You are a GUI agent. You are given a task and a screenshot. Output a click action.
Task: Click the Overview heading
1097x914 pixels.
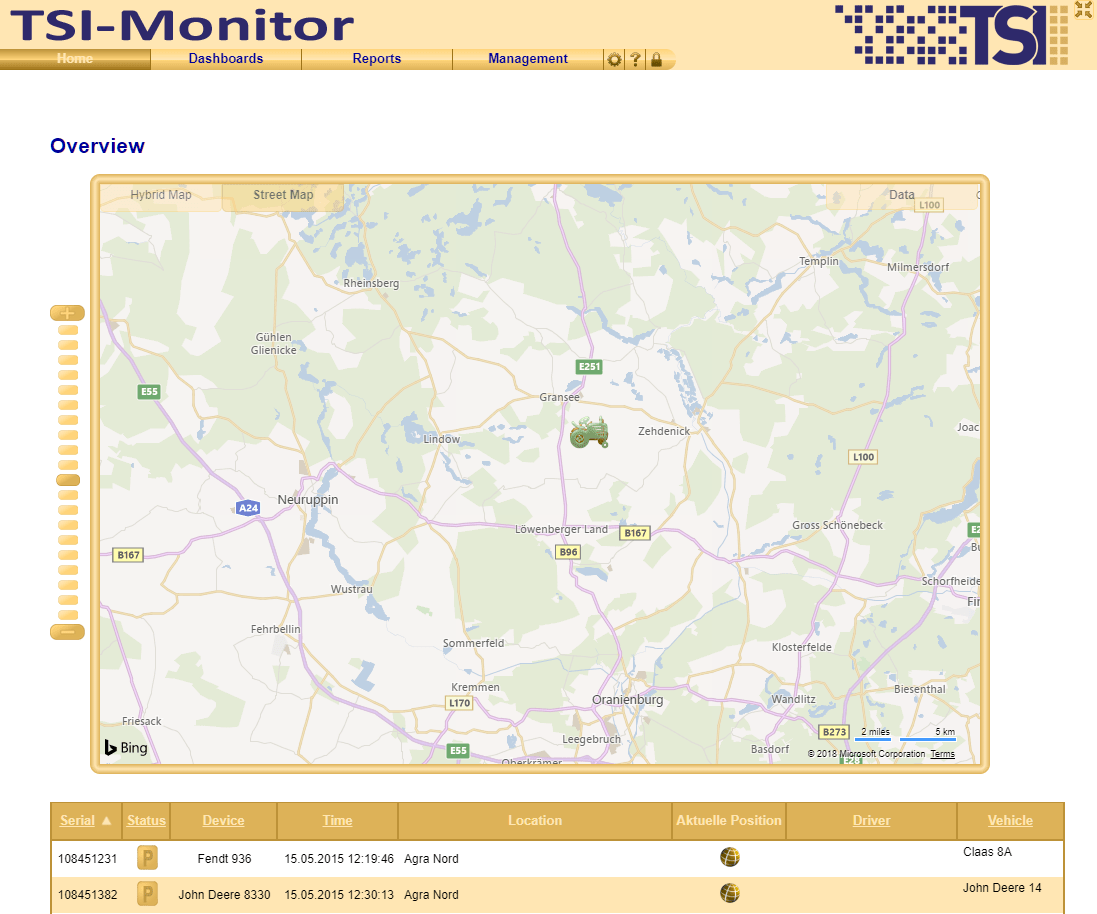(x=97, y=146)
